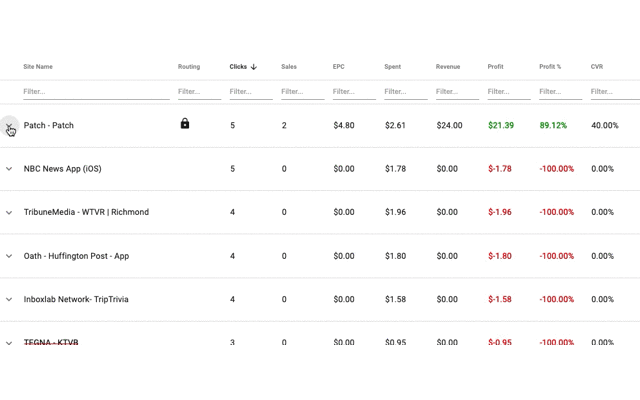Screen dimensions: 640x400
Task: Click the lock icon in Patch row
Action: pyautogui.click(x=185, y=123)
